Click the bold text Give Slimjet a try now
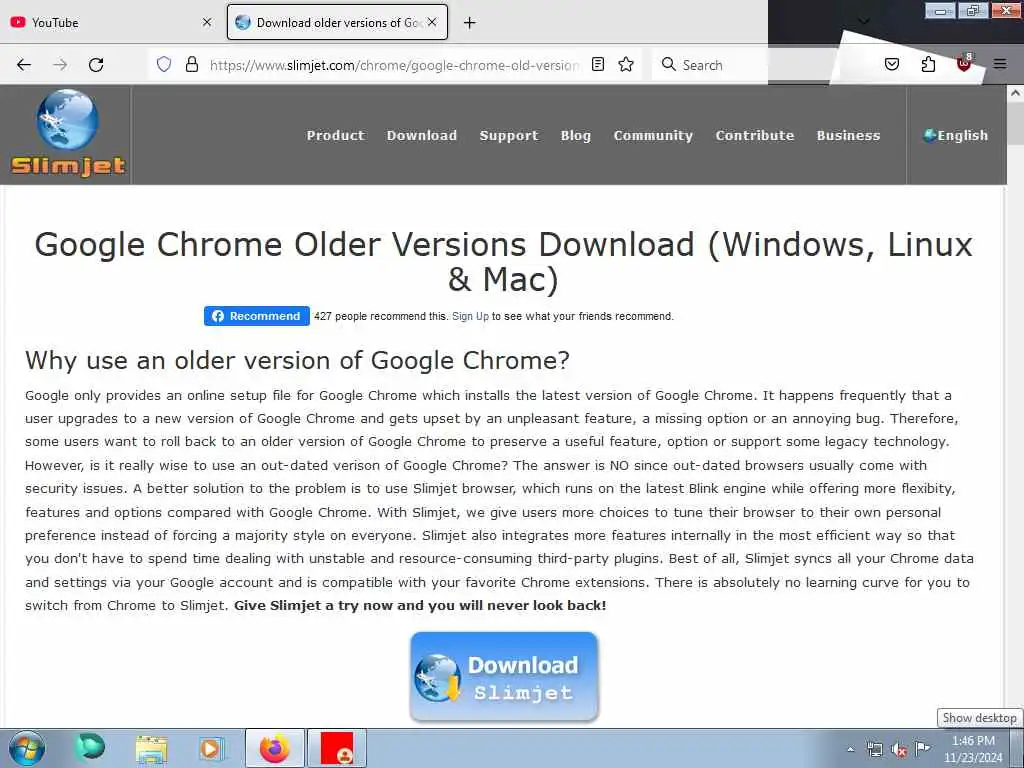The width and height of the screenshot is (1024, 768). pos(420,605)
